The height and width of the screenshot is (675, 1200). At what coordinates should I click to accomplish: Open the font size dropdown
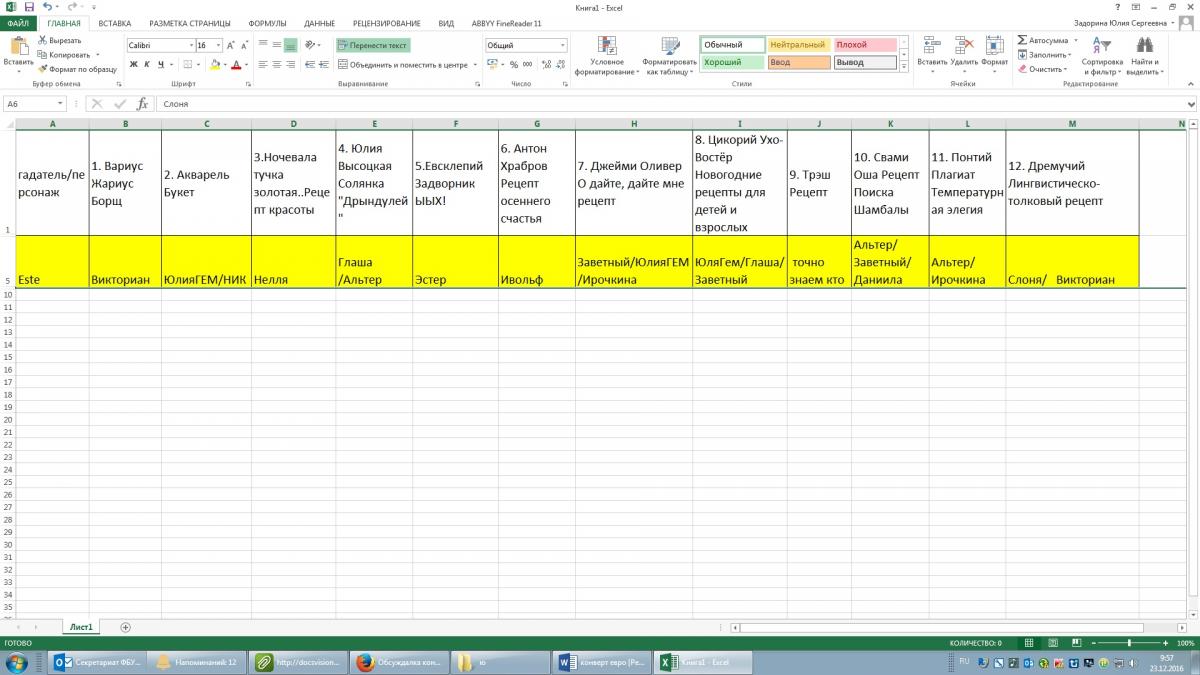click(x=217, y=45)
